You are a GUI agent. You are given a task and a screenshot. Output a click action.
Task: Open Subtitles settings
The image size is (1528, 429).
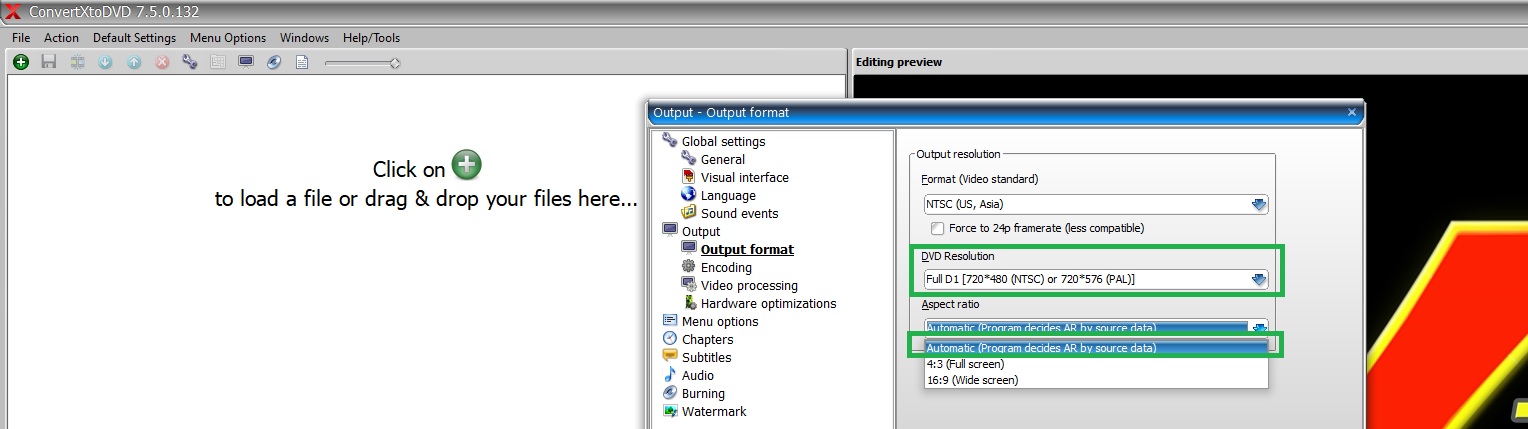706,357
